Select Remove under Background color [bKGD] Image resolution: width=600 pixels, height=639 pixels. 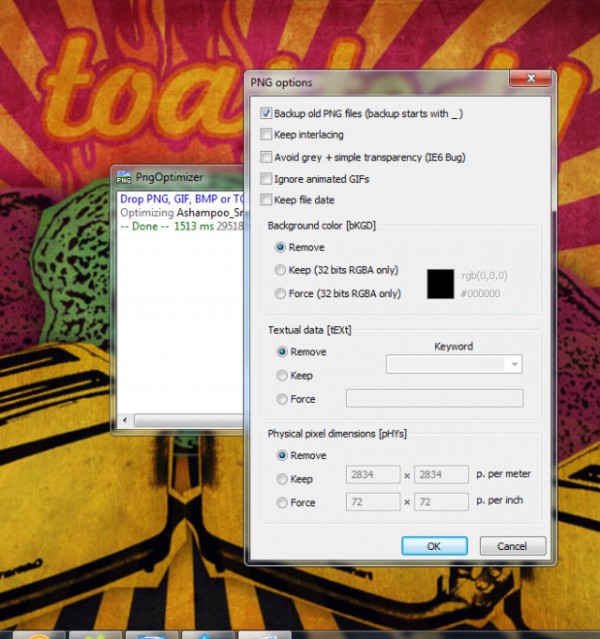click(280, 247)
